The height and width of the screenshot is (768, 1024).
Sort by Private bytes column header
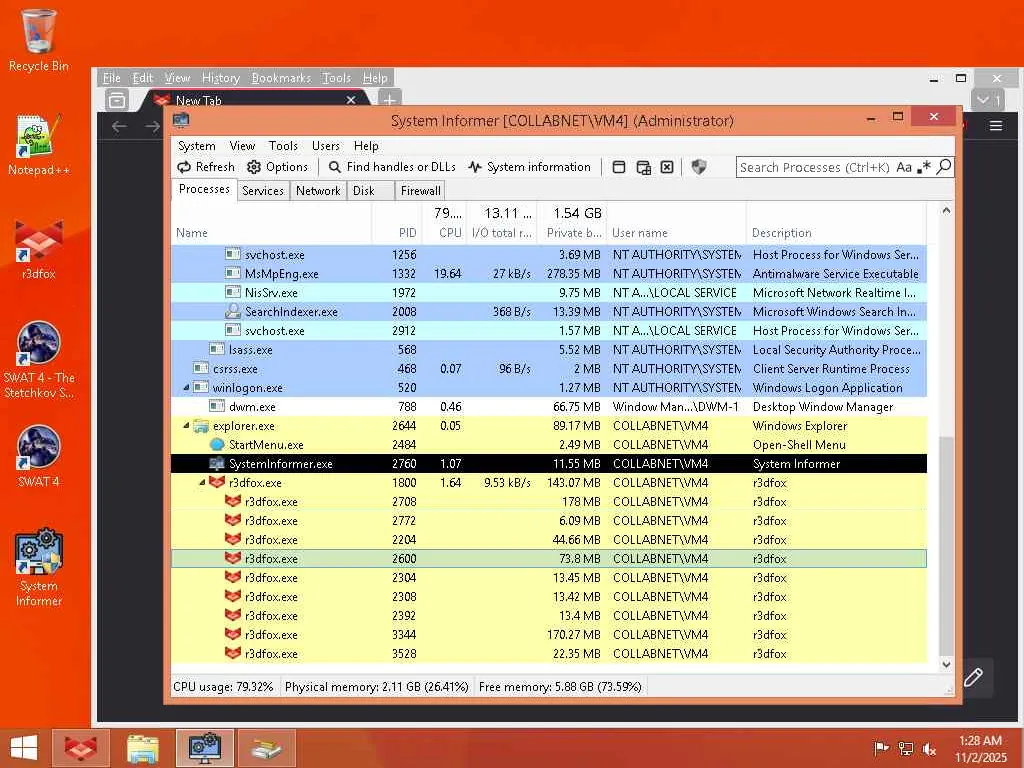pos(572,223)
